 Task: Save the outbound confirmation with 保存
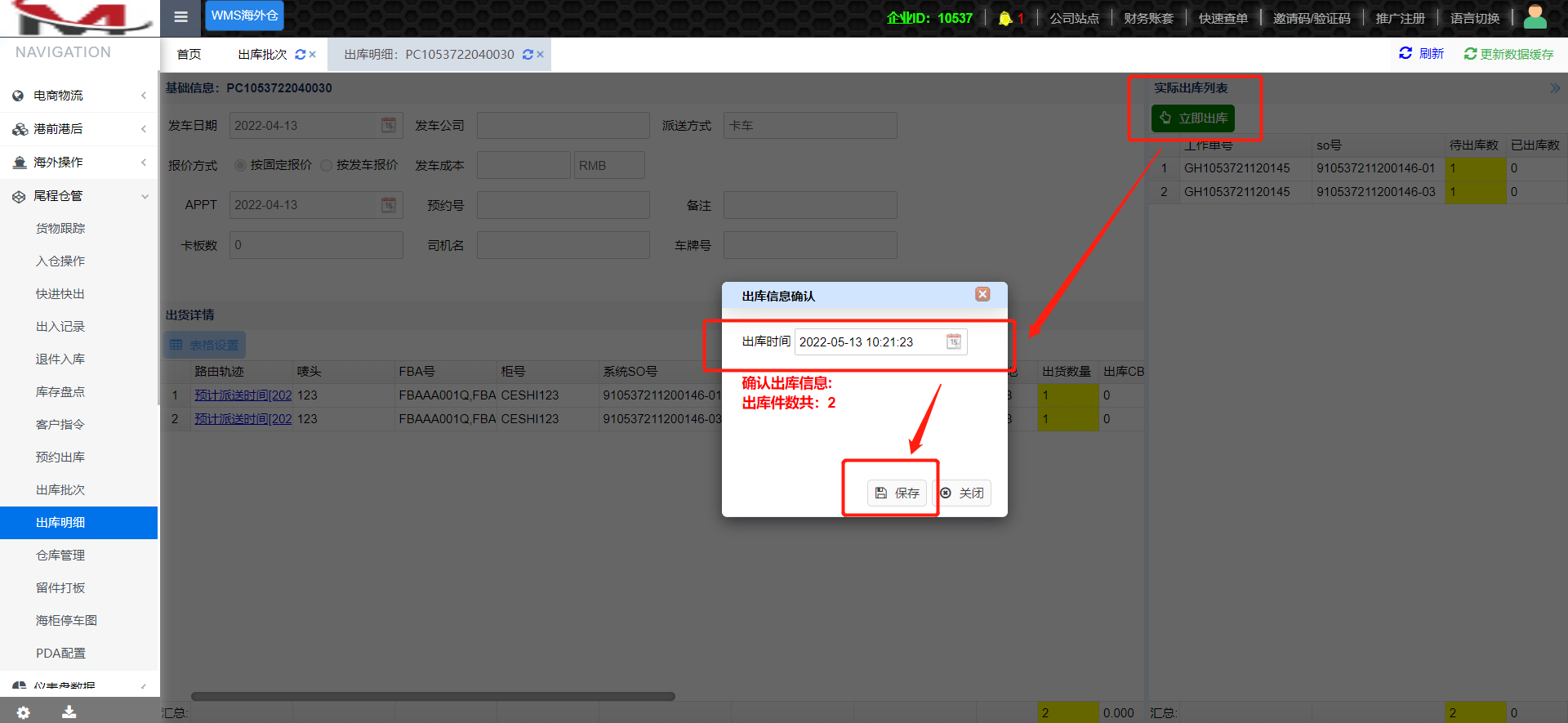[x=897, y=493]
